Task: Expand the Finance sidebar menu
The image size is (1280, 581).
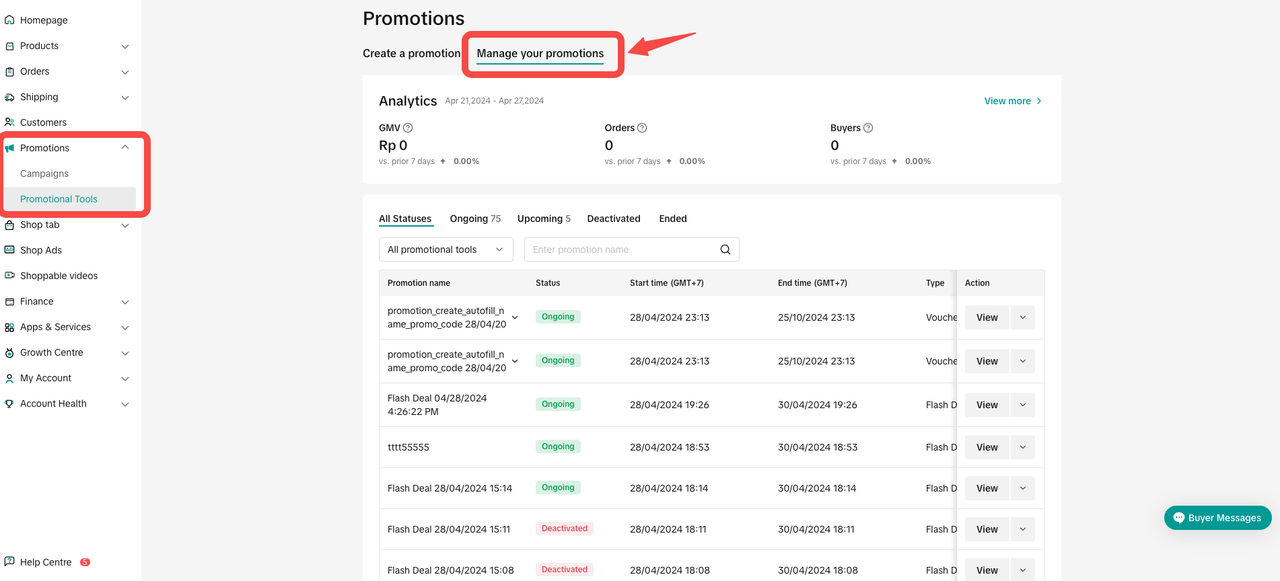Action: pyautogui.click(x=125, y=302)
